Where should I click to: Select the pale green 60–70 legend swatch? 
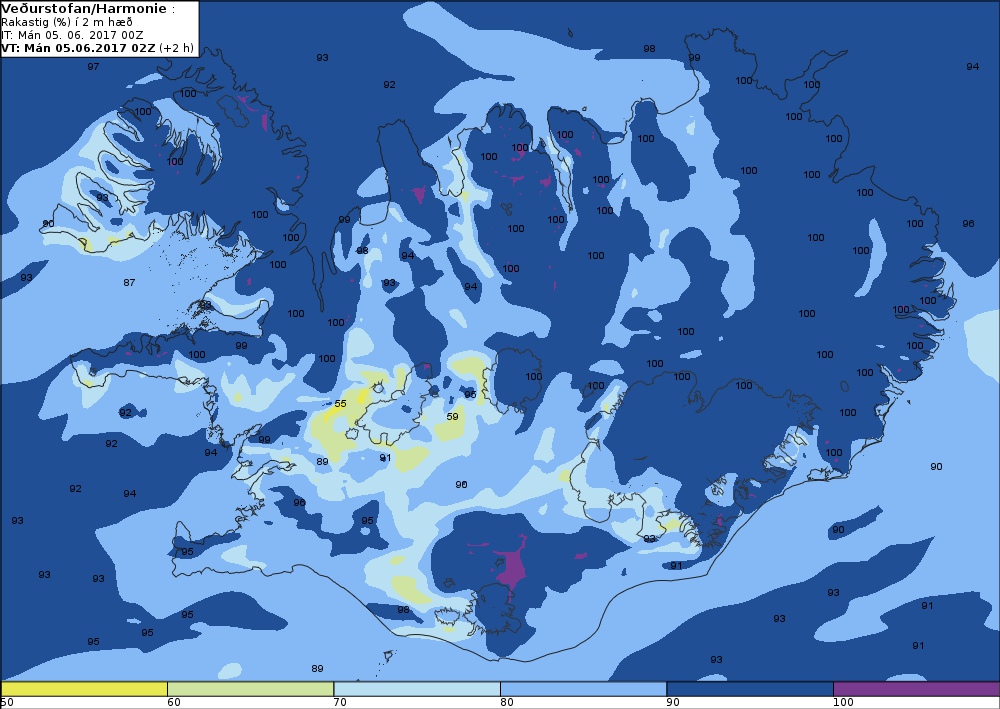tap(250, 689)
